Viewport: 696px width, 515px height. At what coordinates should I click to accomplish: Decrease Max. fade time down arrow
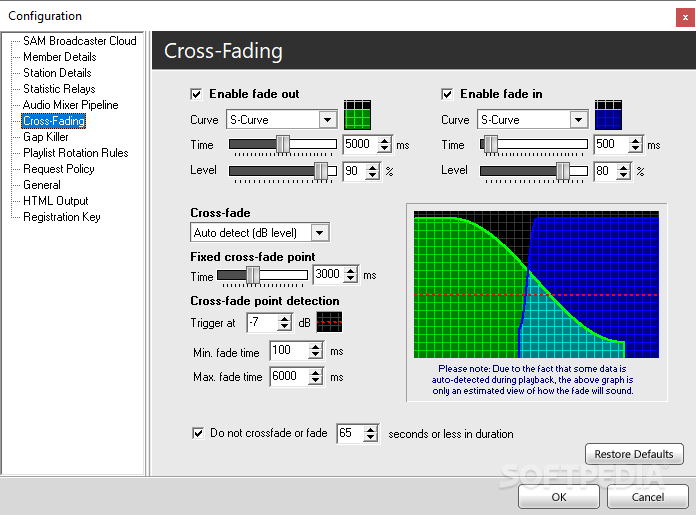(316, 380)
